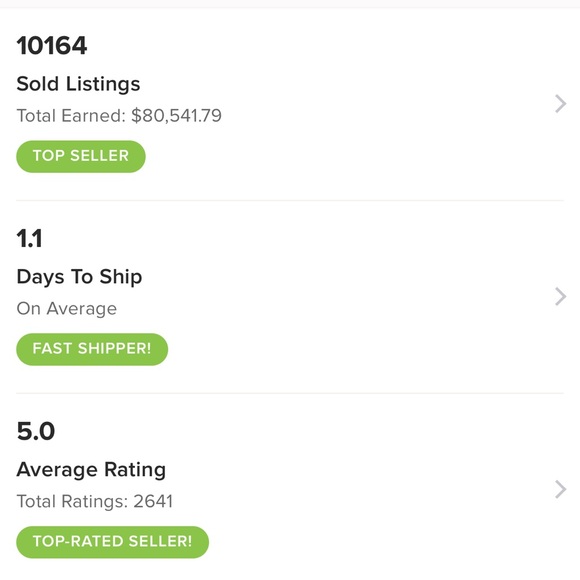
Task: Click the Total Ratings label
Action: coord(72,502)
